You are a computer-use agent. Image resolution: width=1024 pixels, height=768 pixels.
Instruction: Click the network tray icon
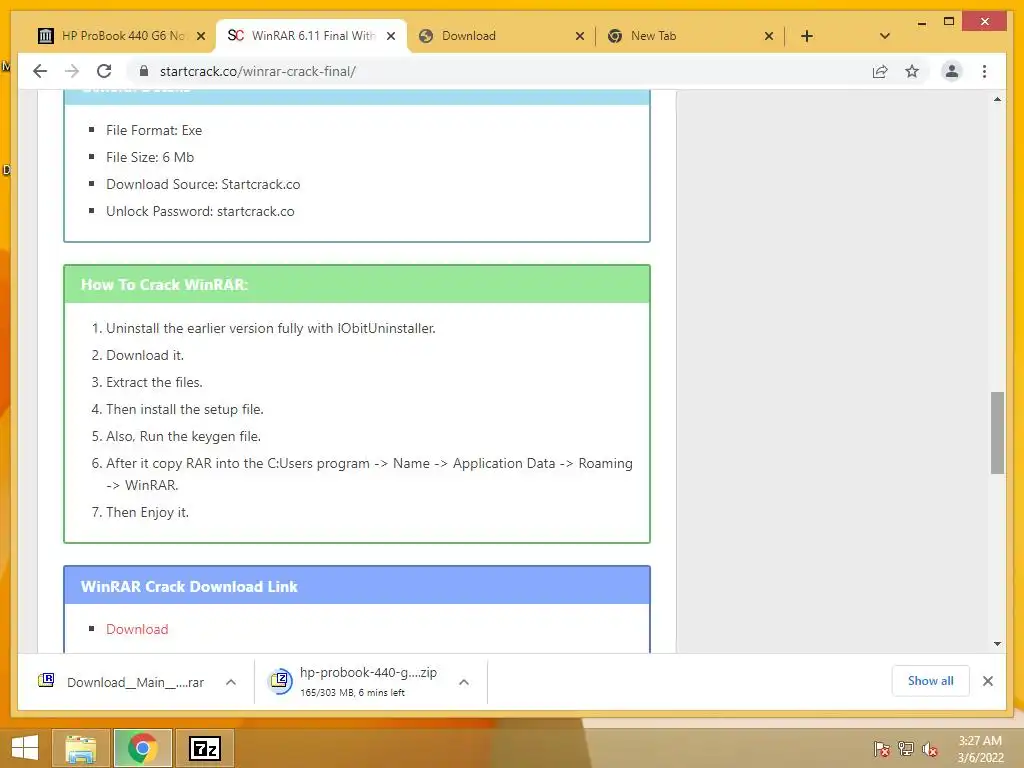click(906, 749)
